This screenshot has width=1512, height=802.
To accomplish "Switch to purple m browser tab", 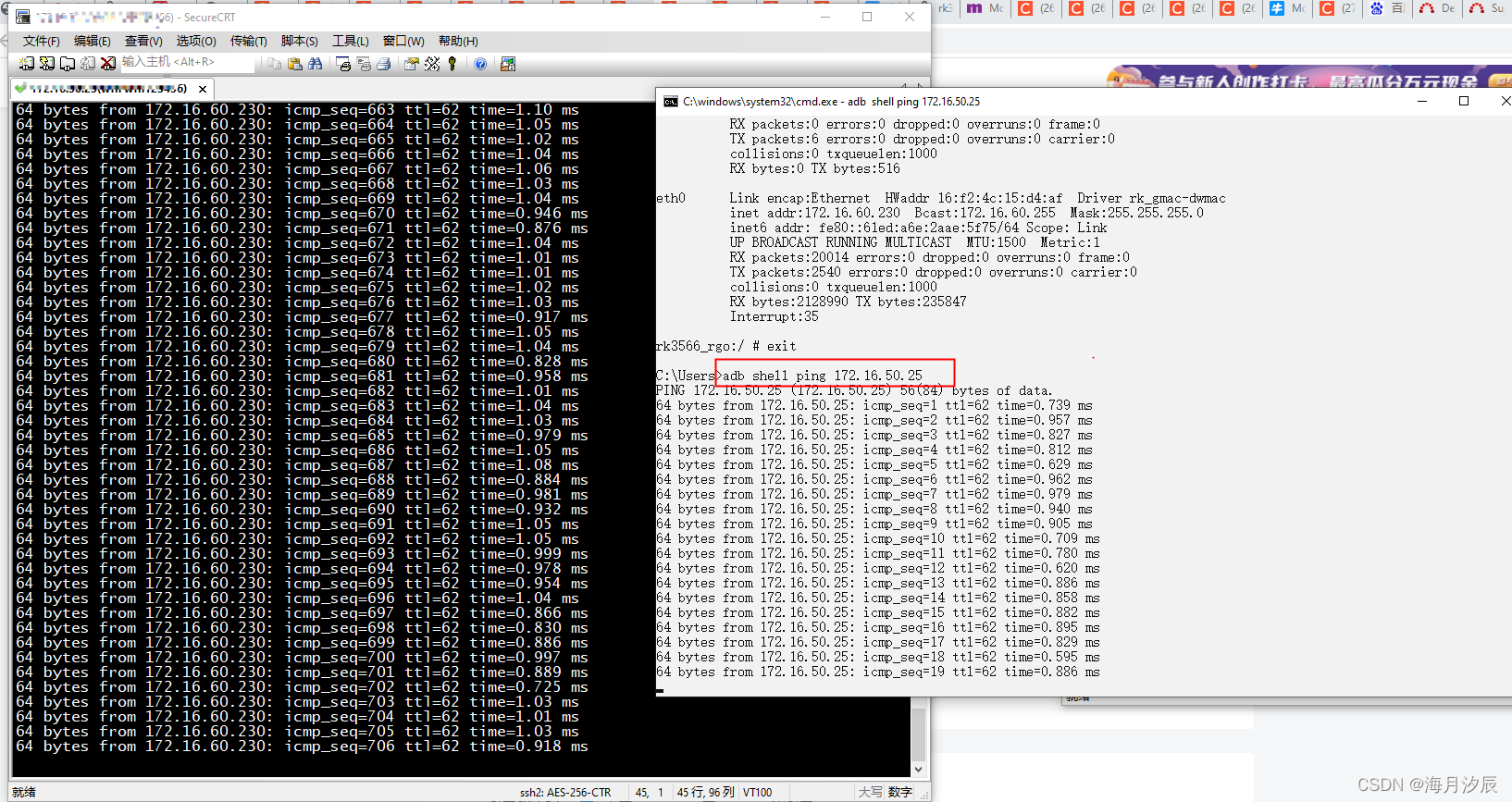I will pos(985,8).
